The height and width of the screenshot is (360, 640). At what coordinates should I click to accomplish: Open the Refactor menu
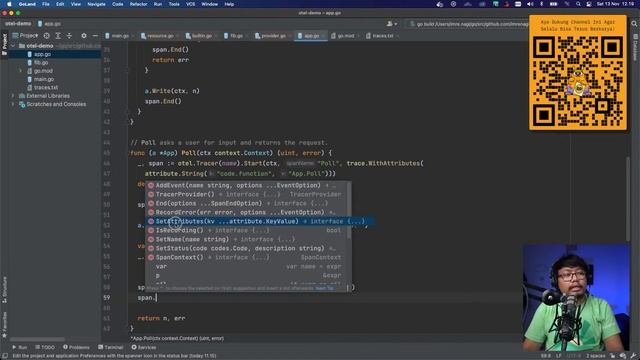click(138, 4)
